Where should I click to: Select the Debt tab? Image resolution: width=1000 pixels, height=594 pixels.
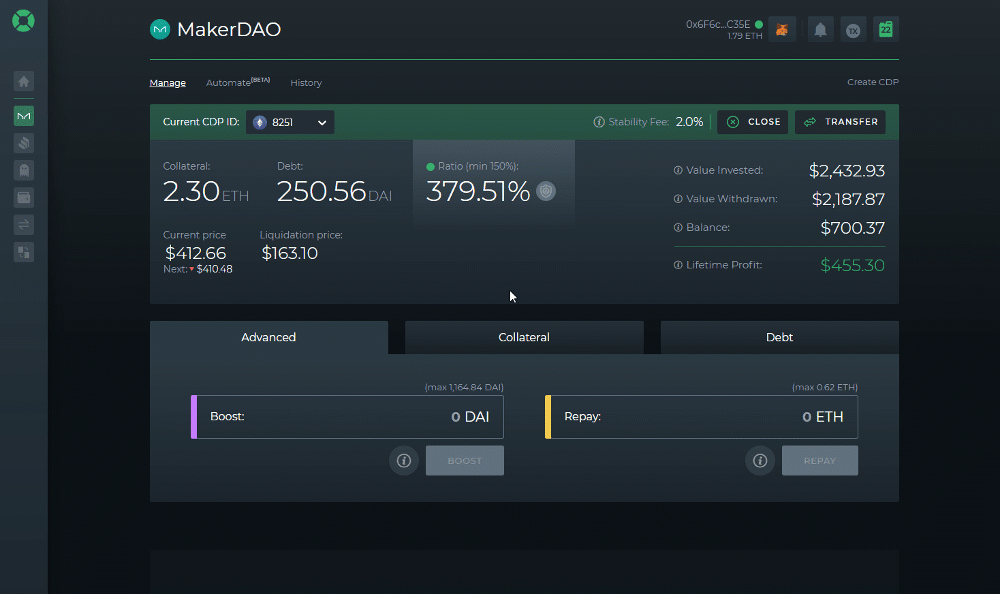tap(779, 338)
